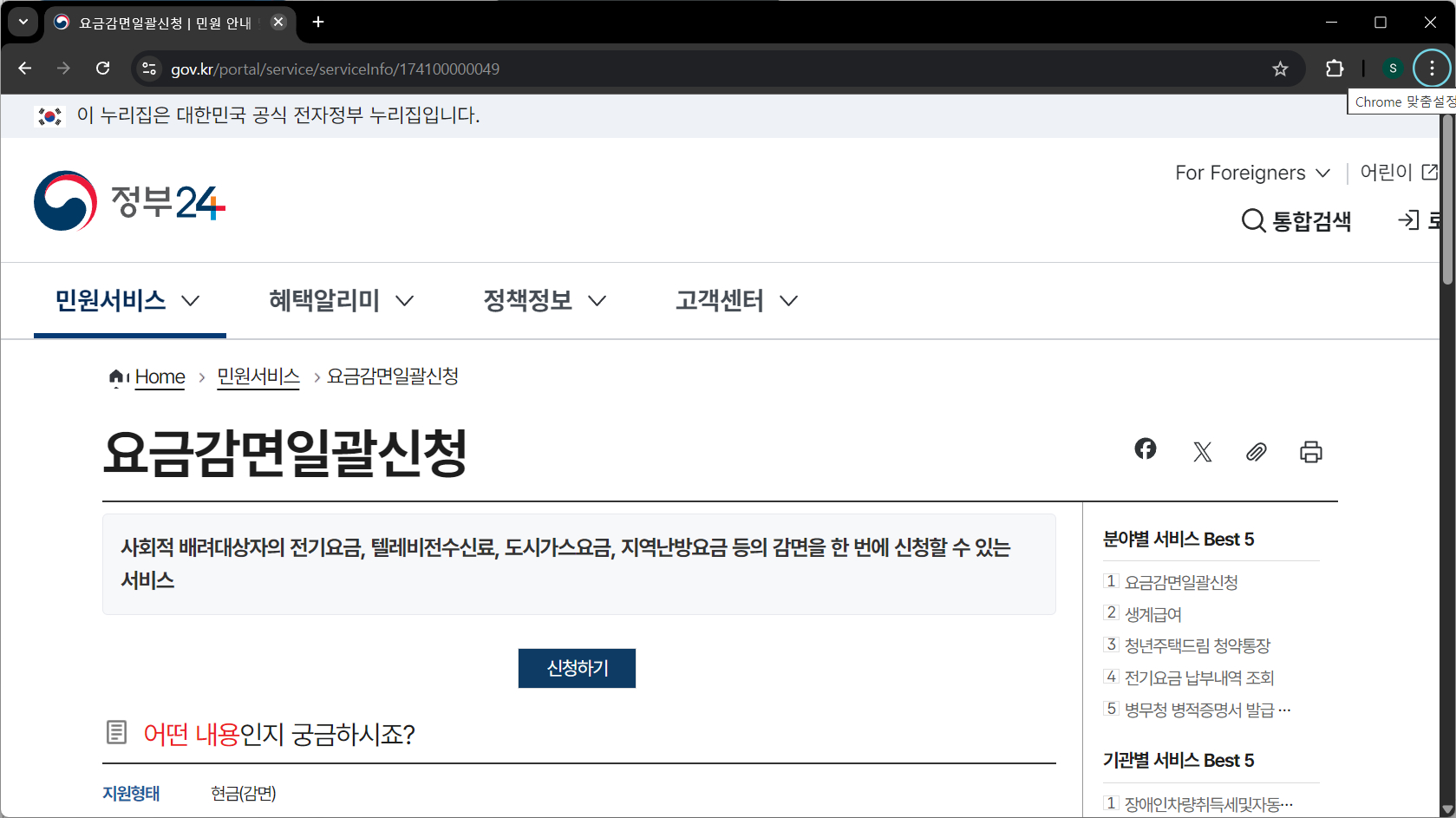Click the page vertical scrollbar
Viewport: 1456px width, 818px height.
tap(1447, 434)
